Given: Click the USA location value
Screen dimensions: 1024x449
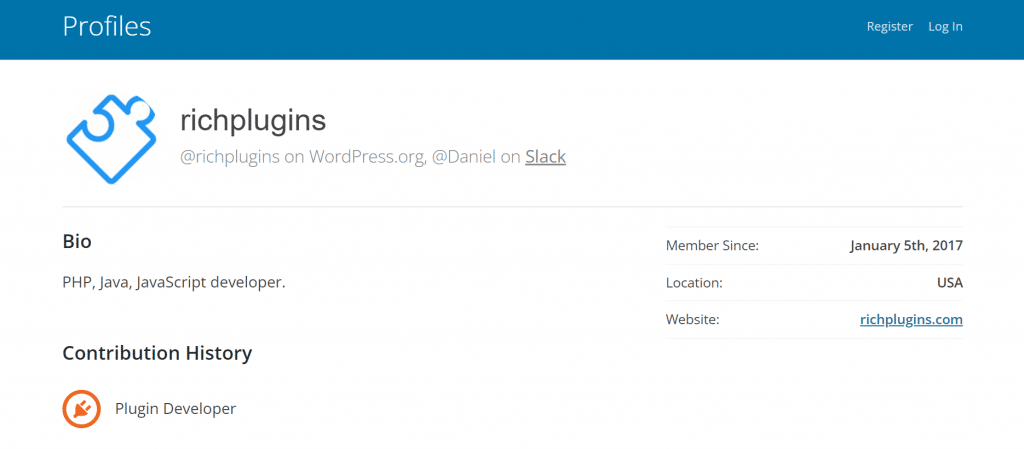Looking at the screenshot, I should [949, 283].
